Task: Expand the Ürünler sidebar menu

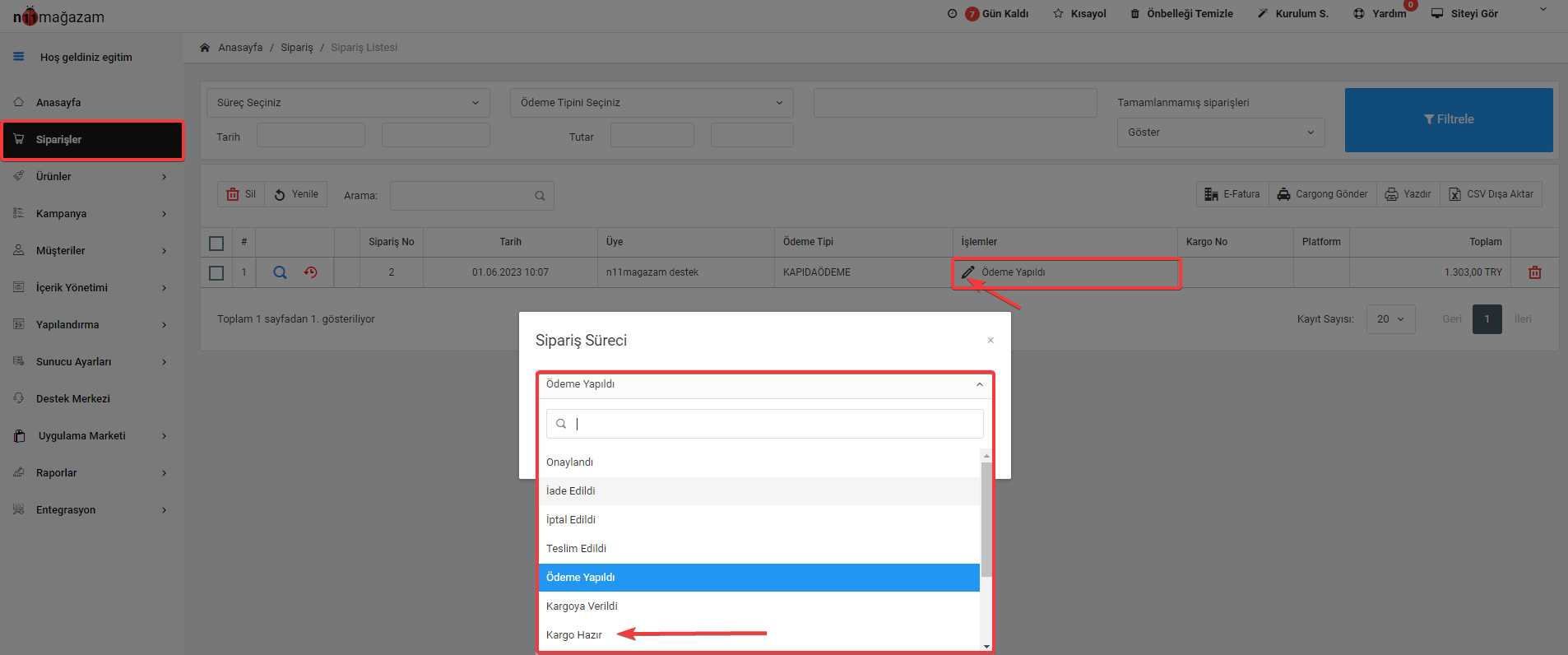Action: click(164, 177)
